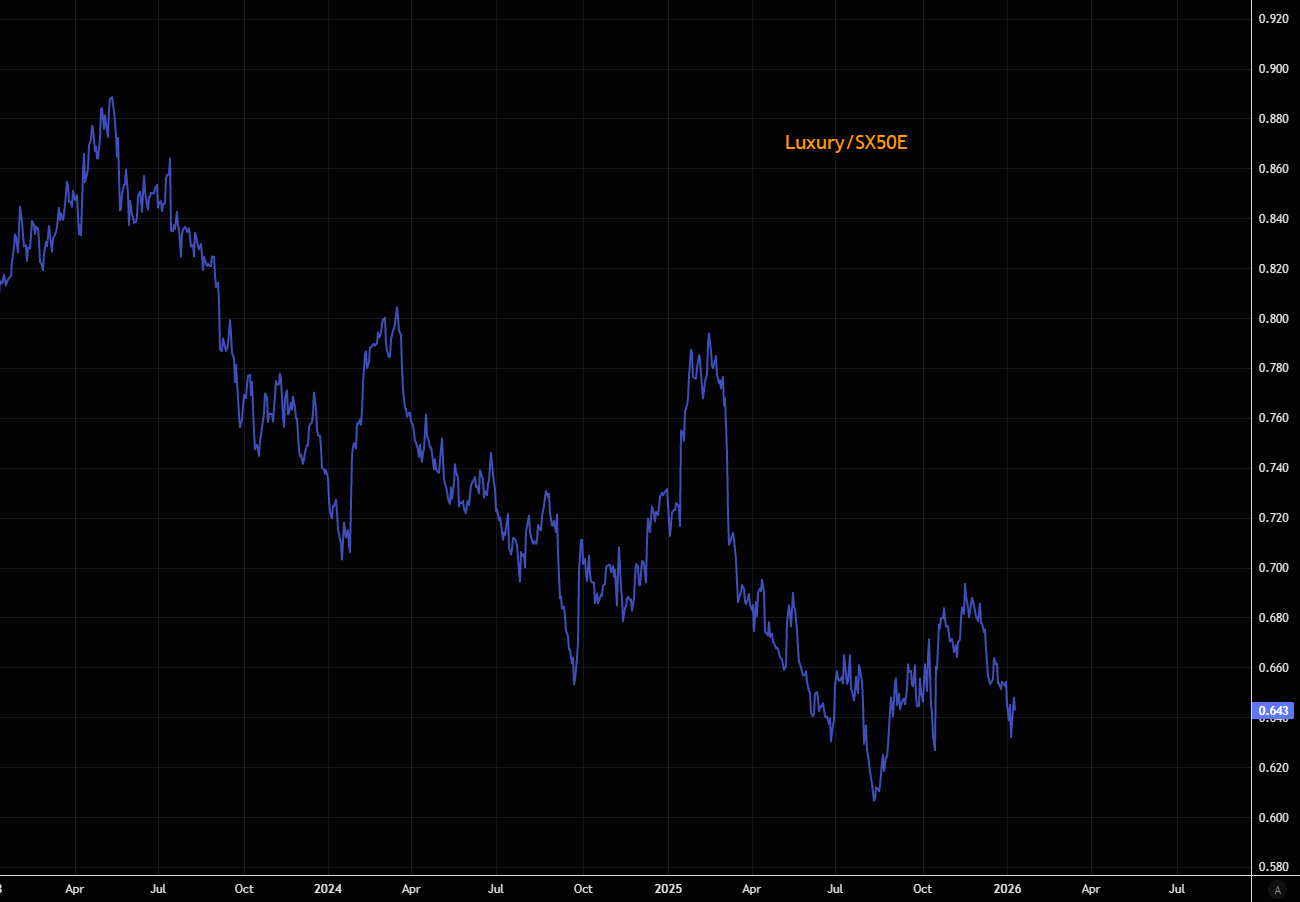The width and height of the screenshot is (1300, 902).
Task: Click the 0.700 price axis label
Action: point(1273,568)
